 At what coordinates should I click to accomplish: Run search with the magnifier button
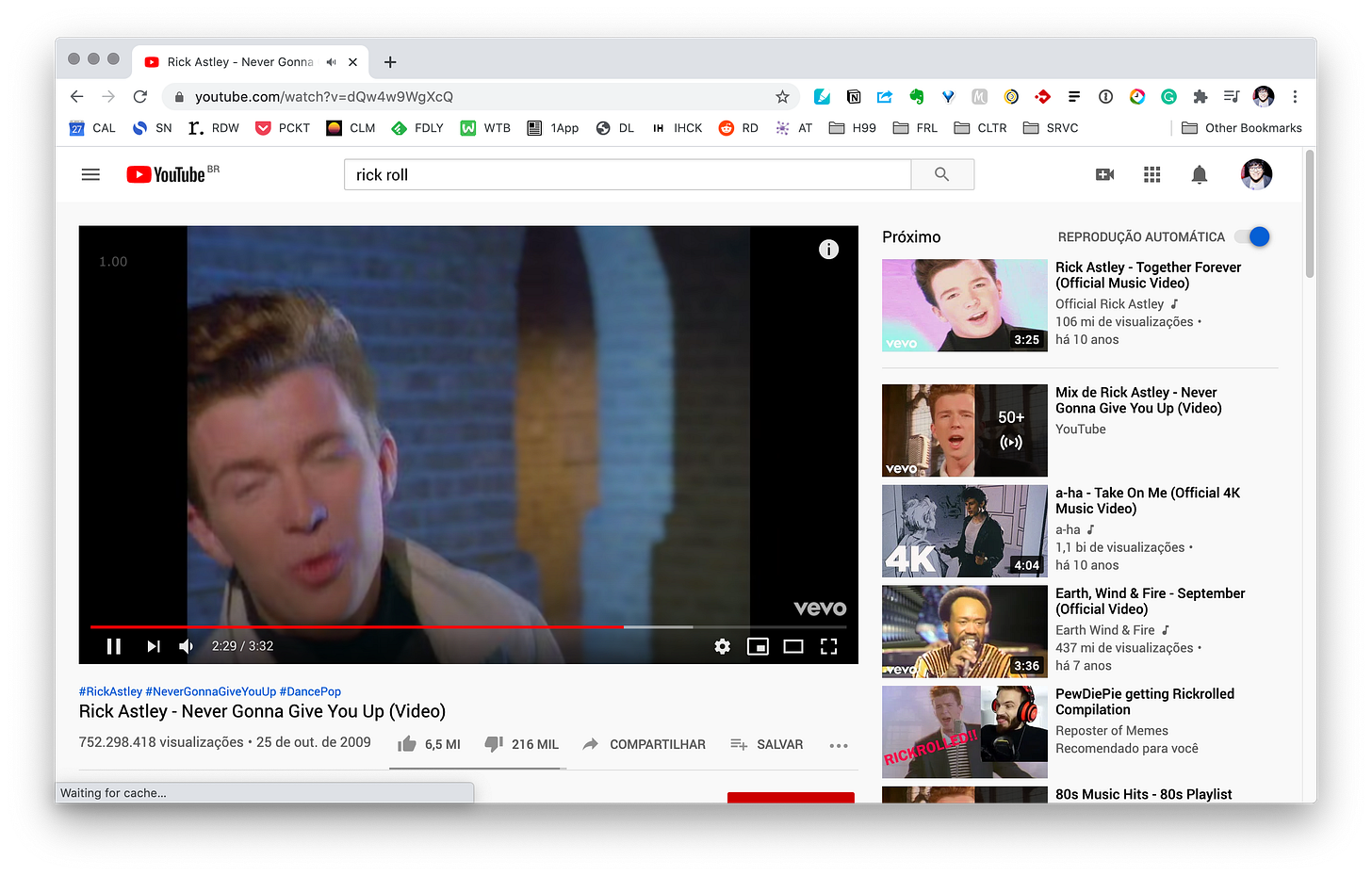942,174
